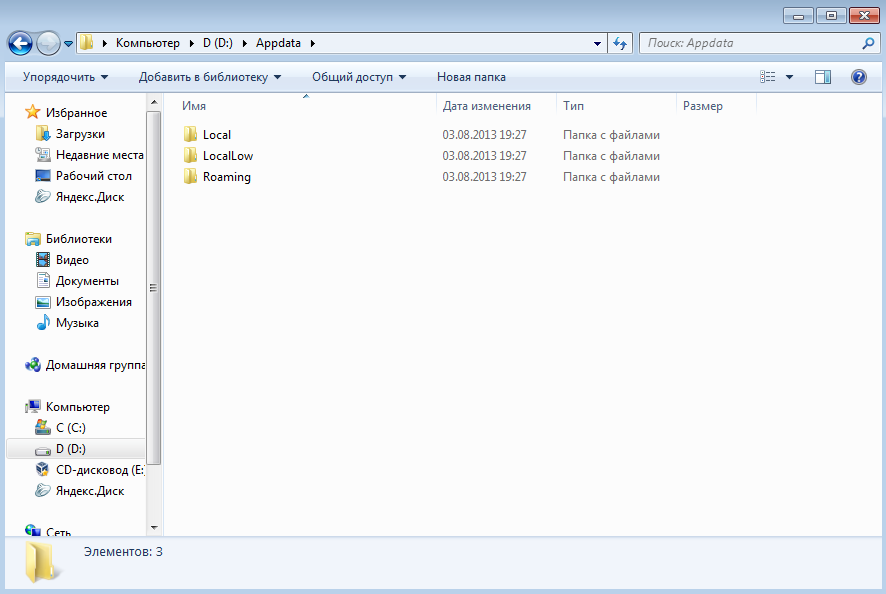Expand the arrow after Компьютер in the address bar
Viewport: 886px width, 594px height.
(x=192, y=43)
